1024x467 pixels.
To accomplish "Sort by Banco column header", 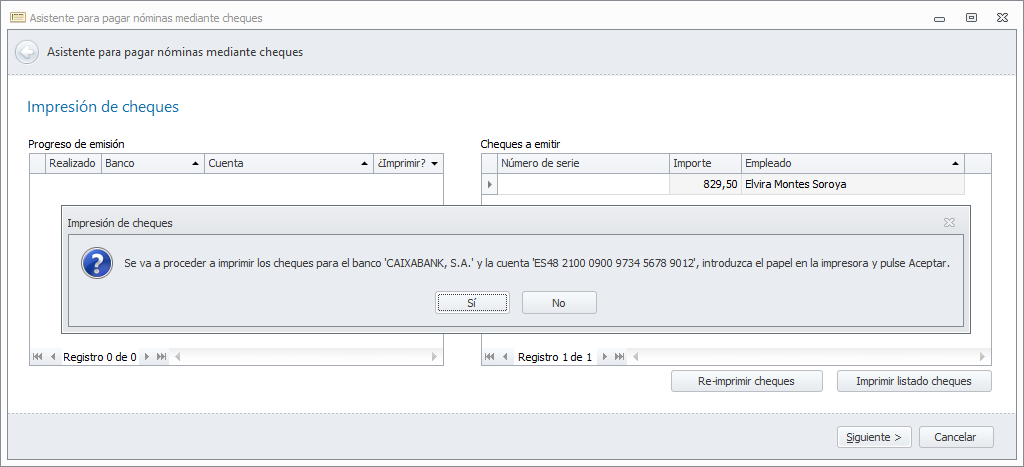I will point(153,163).
